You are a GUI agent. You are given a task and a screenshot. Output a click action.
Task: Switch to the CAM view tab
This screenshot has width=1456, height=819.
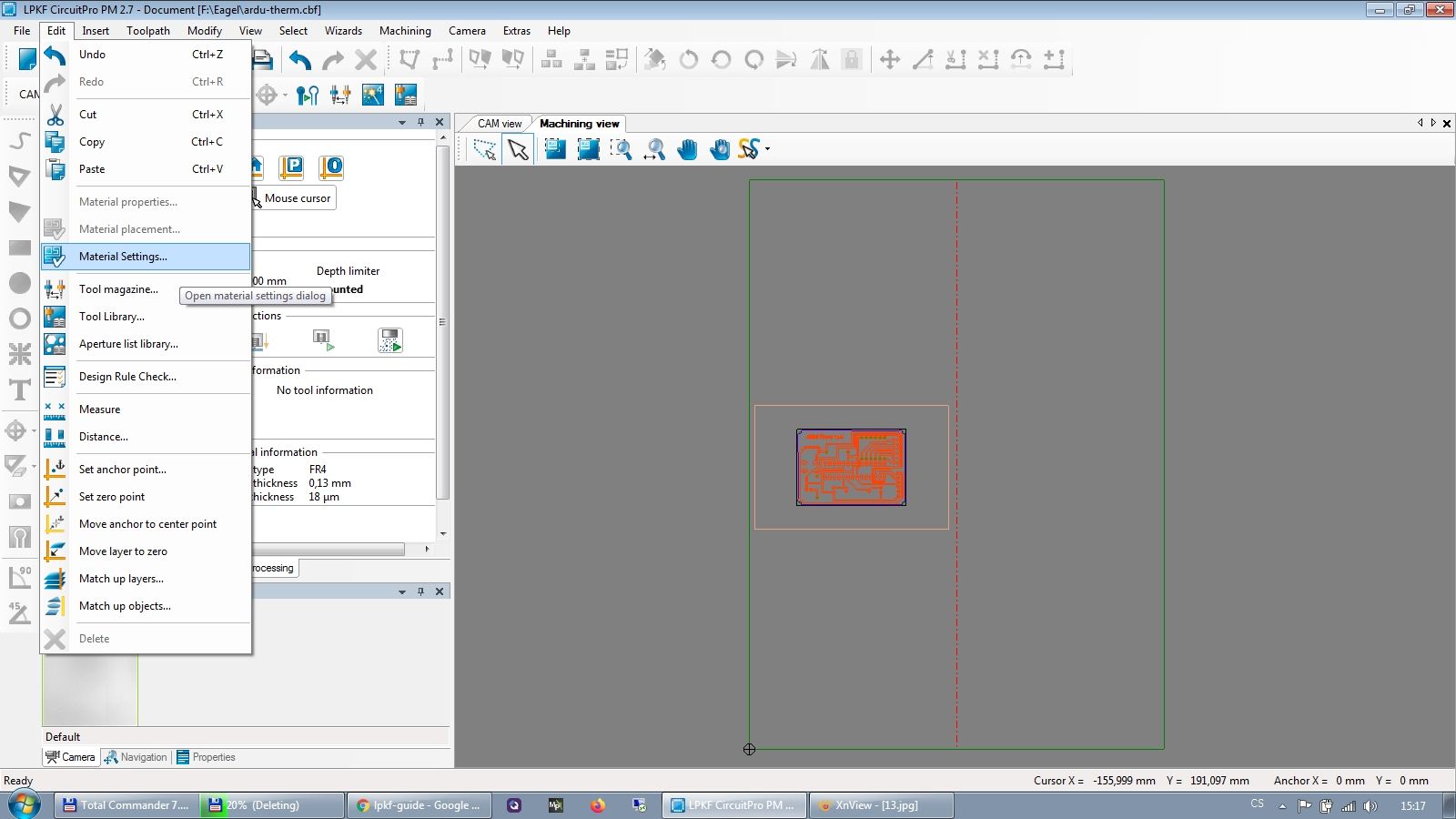pos(499,124)
